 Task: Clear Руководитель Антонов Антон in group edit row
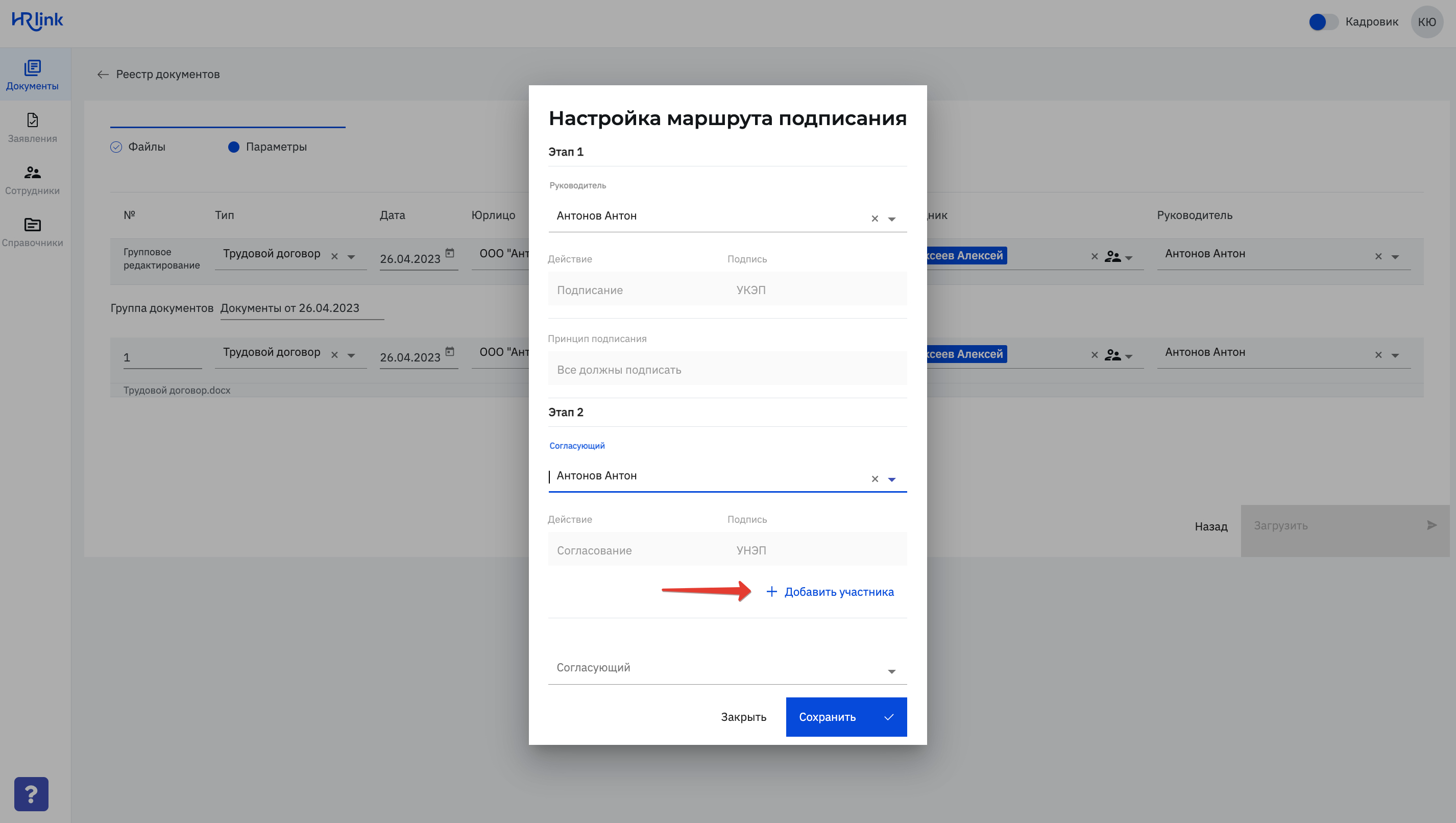pos(1378,257)
